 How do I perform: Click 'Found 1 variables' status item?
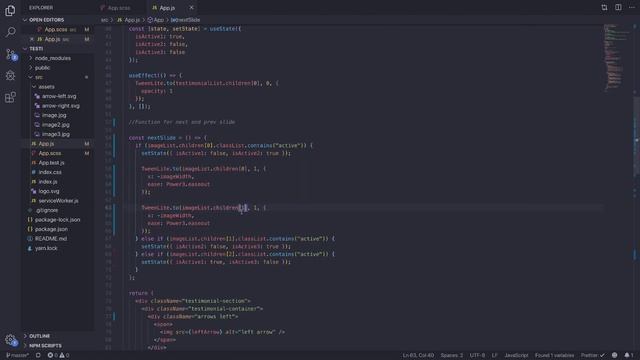coord(554,355)
